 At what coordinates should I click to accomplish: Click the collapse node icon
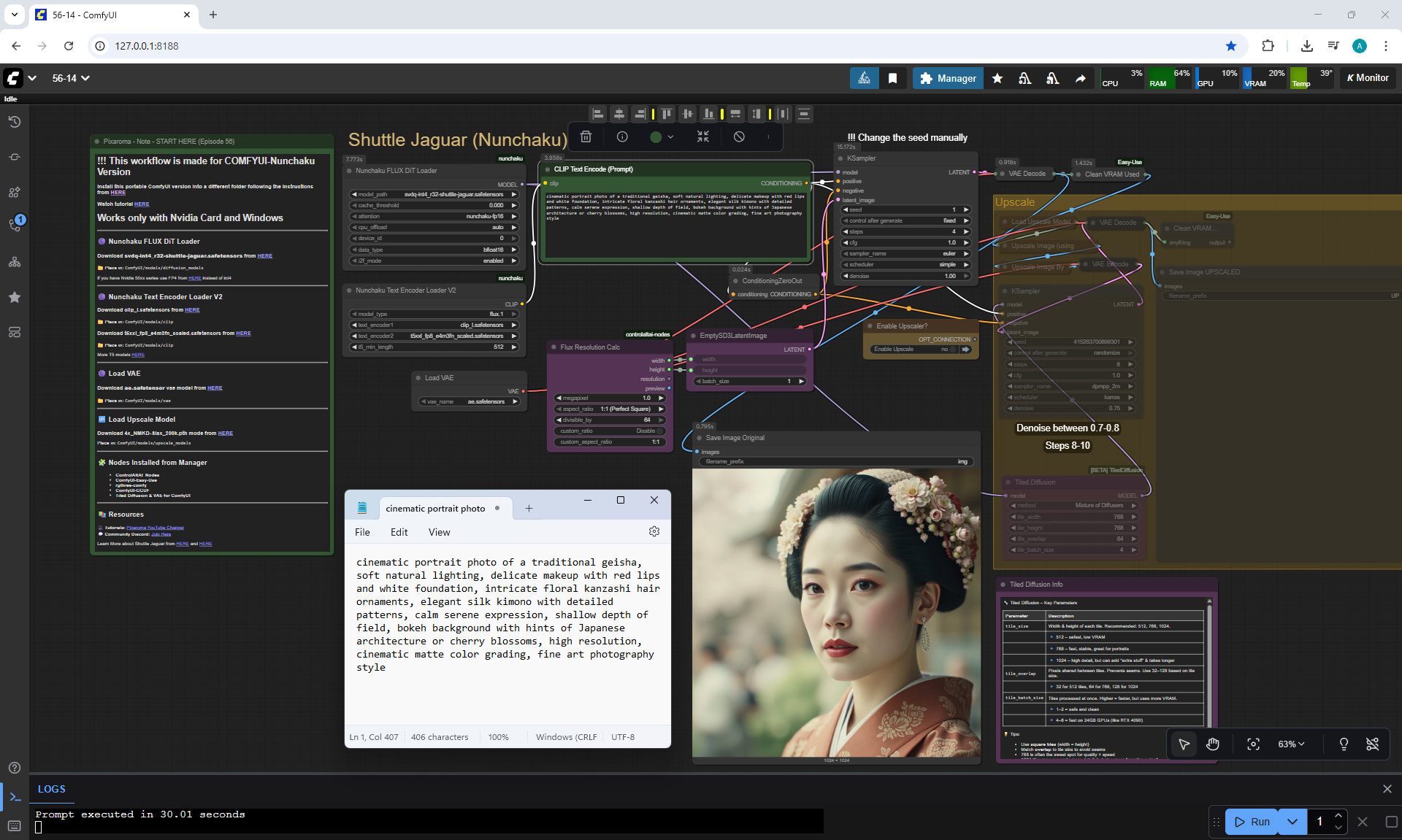(702, 136)
